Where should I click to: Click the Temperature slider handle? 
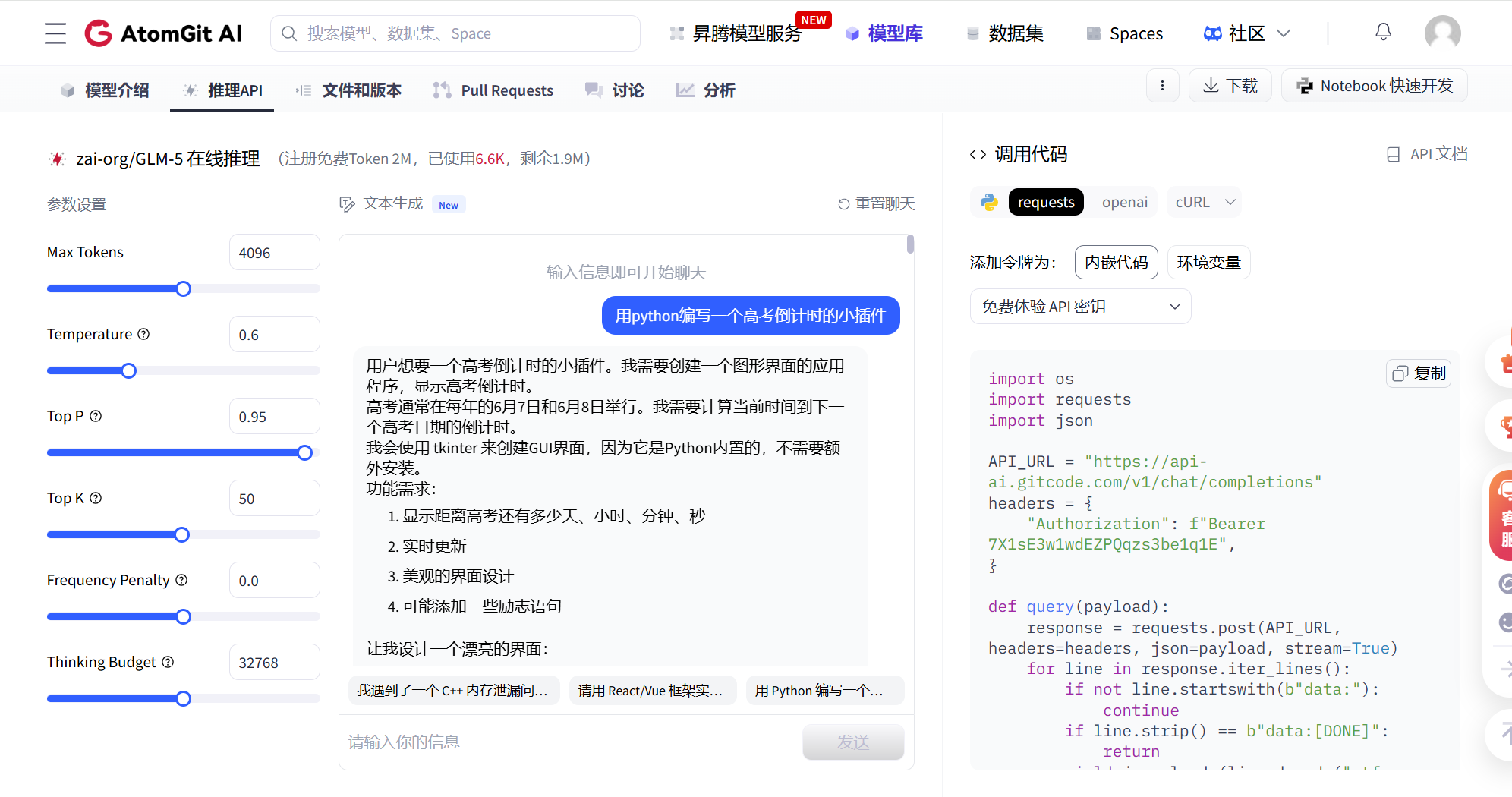click(x=129, y=370)
